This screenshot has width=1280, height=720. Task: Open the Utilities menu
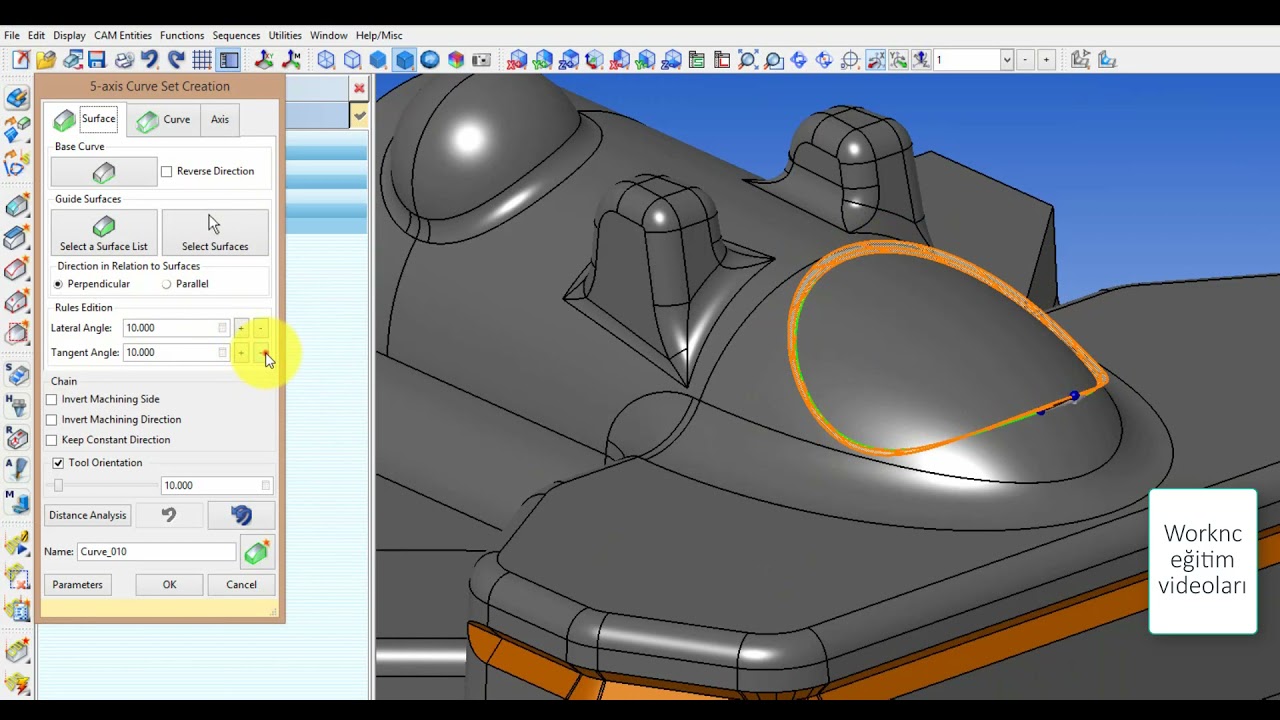pos(285,35)
